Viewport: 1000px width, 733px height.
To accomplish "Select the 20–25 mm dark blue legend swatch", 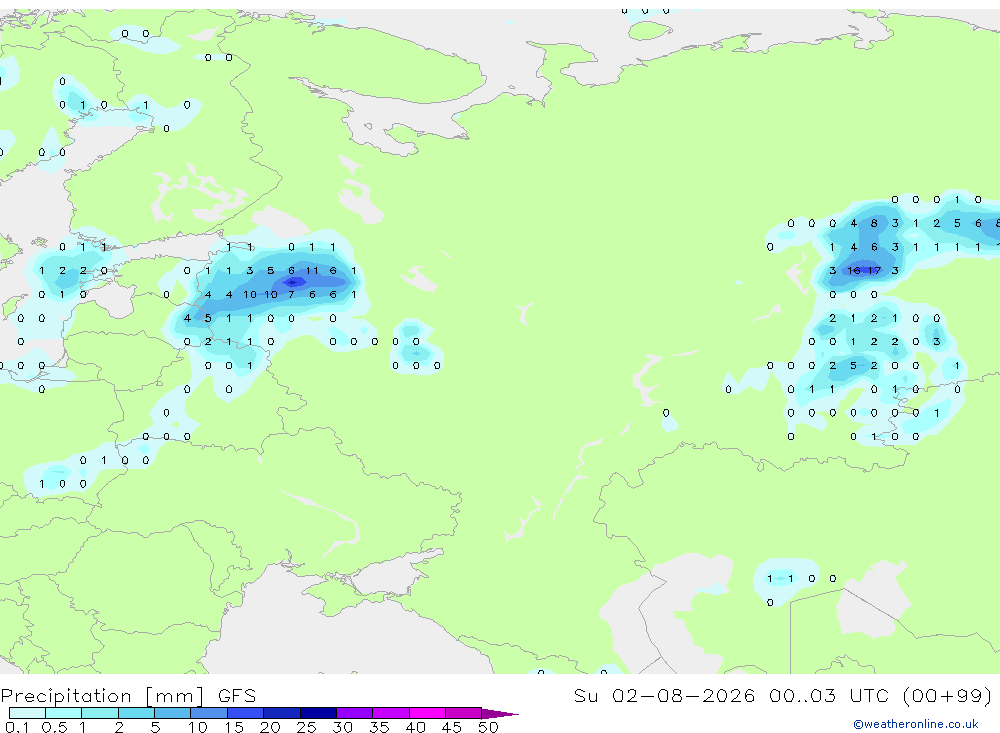I will pyautogui.click(x=282, y=713).
